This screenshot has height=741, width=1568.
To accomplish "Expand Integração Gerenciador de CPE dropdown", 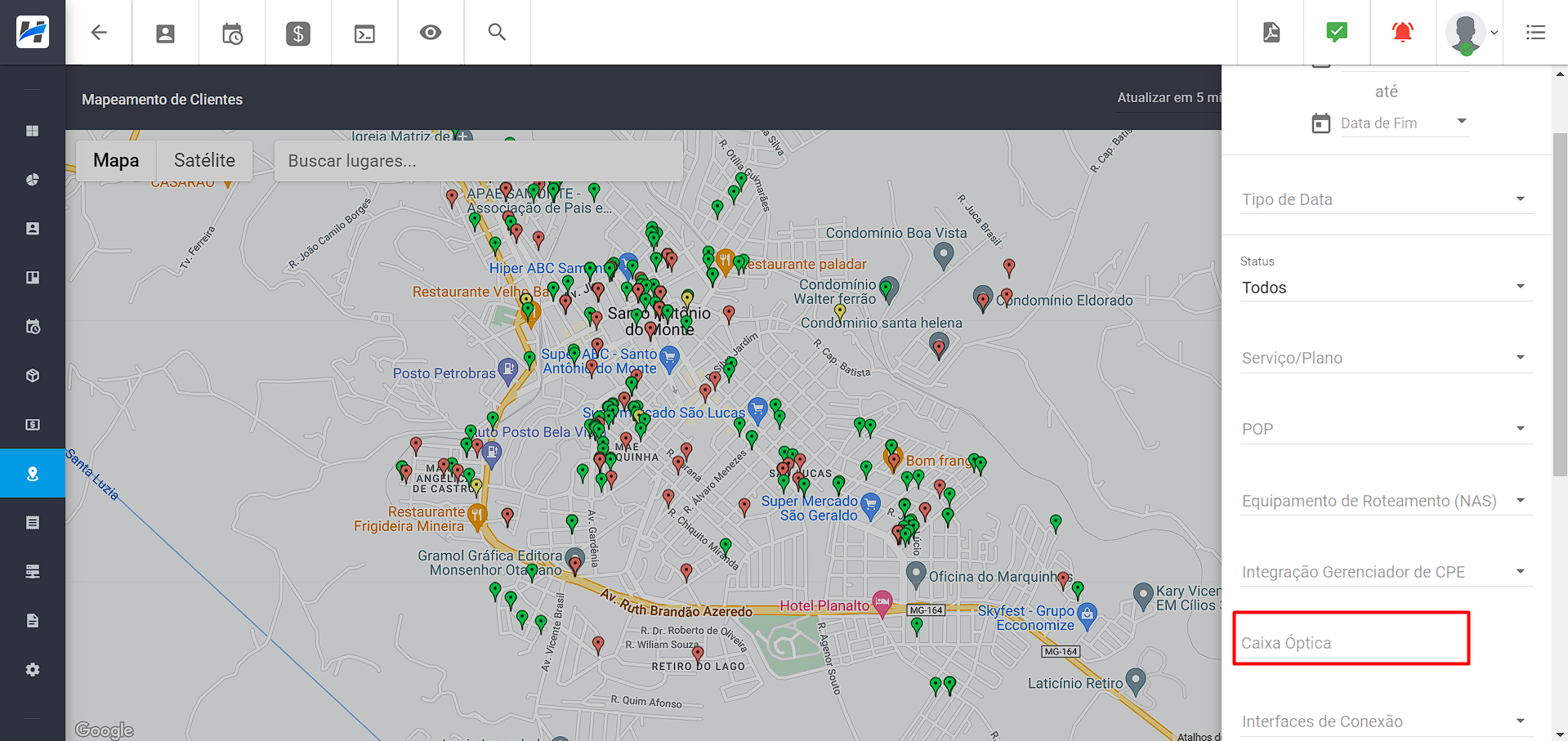I will pyautogui.click(x=1387, y=572).
